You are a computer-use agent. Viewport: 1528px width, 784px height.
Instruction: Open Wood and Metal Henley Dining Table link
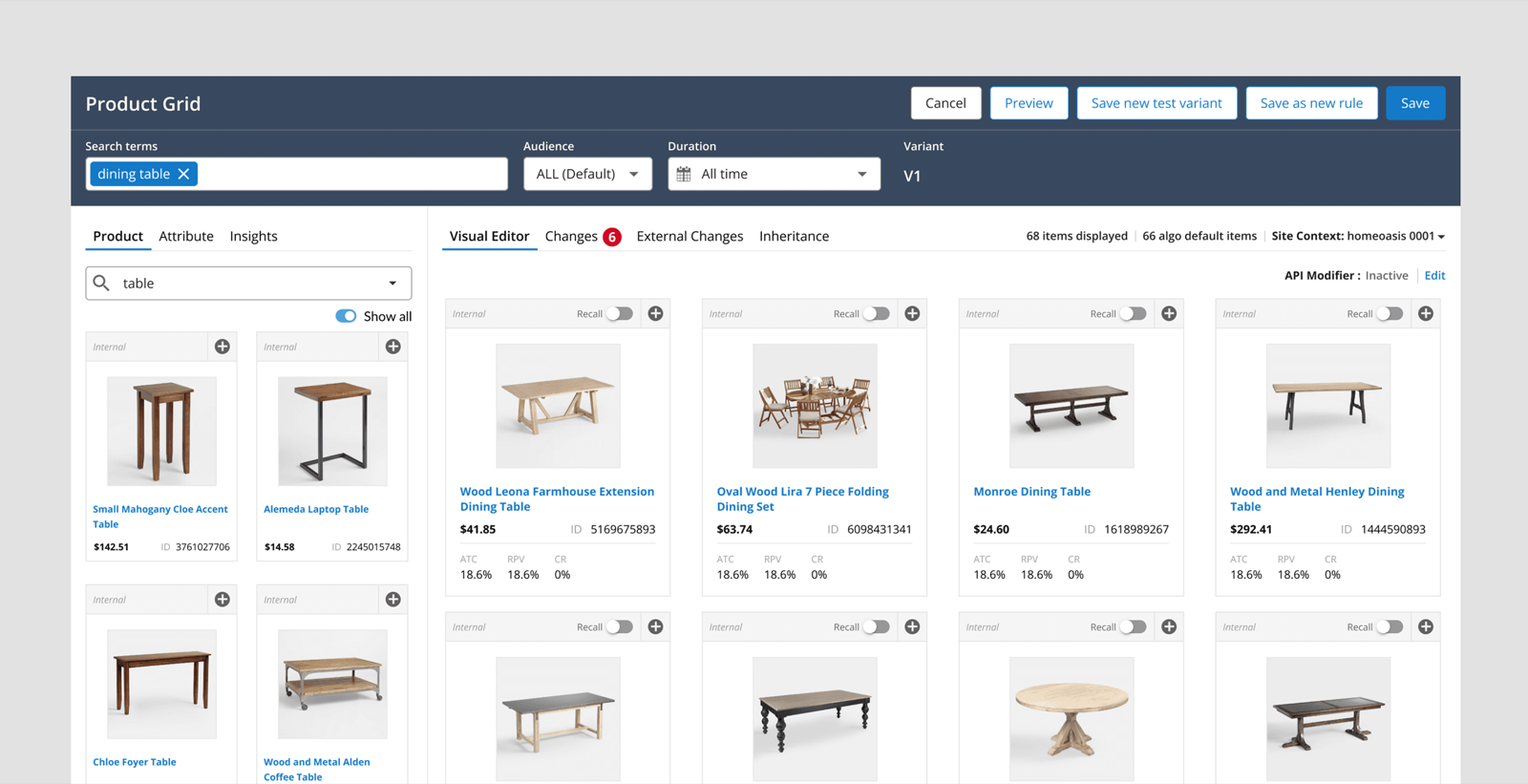[1317, 499]
